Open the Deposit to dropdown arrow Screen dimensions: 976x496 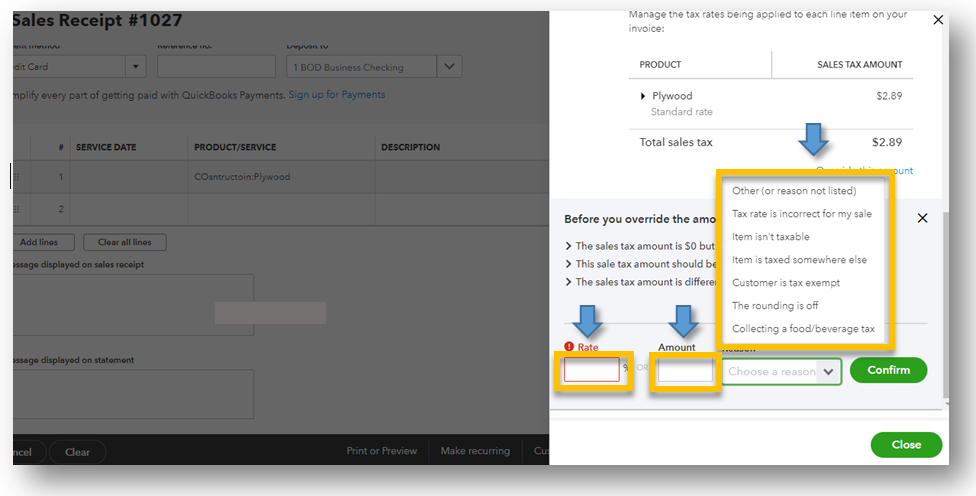[x=449, y=67]
